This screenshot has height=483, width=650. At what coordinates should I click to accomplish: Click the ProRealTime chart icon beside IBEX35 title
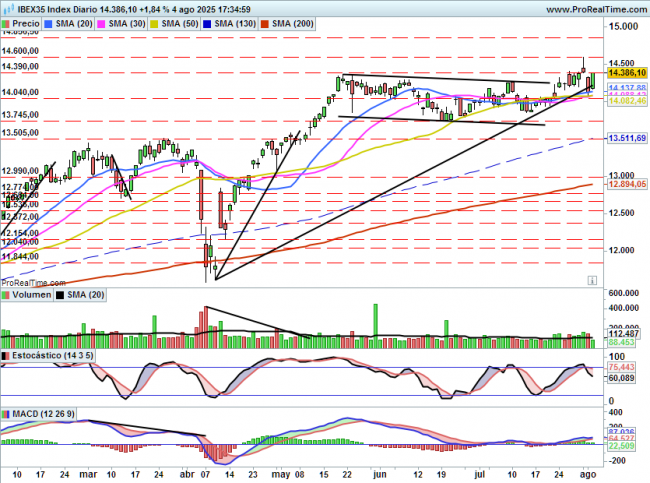[x=8, y=9]
